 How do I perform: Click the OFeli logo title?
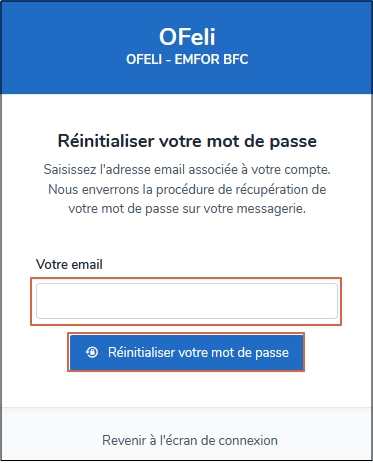187,37
